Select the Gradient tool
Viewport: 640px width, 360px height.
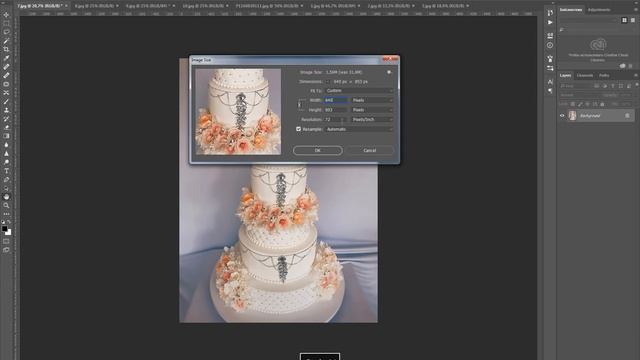click(6, 136)
